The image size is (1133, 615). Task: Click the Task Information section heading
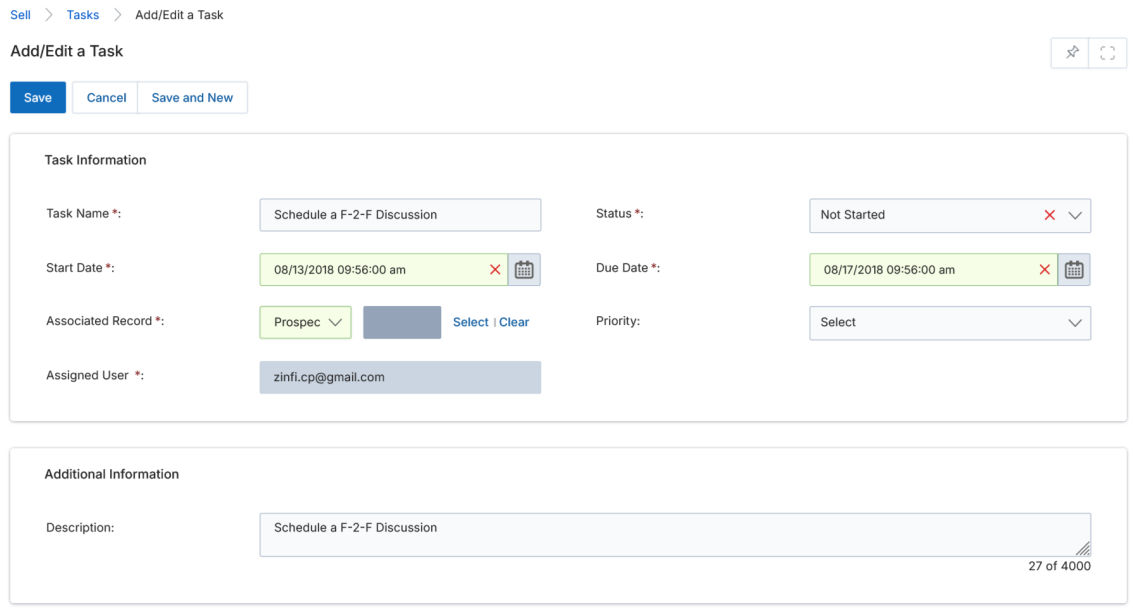tap(95, 160)
